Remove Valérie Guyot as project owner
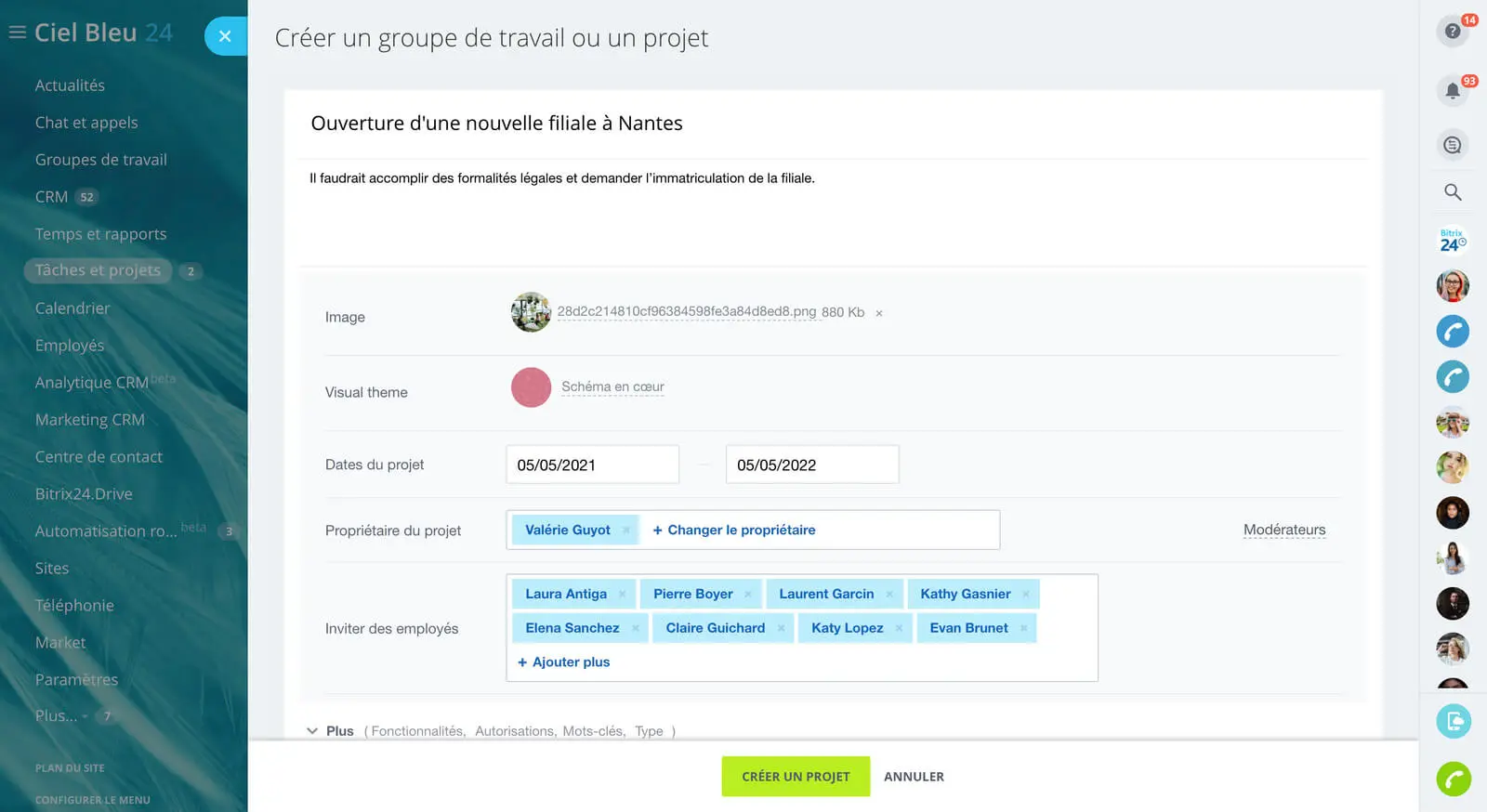 [626, 530]
